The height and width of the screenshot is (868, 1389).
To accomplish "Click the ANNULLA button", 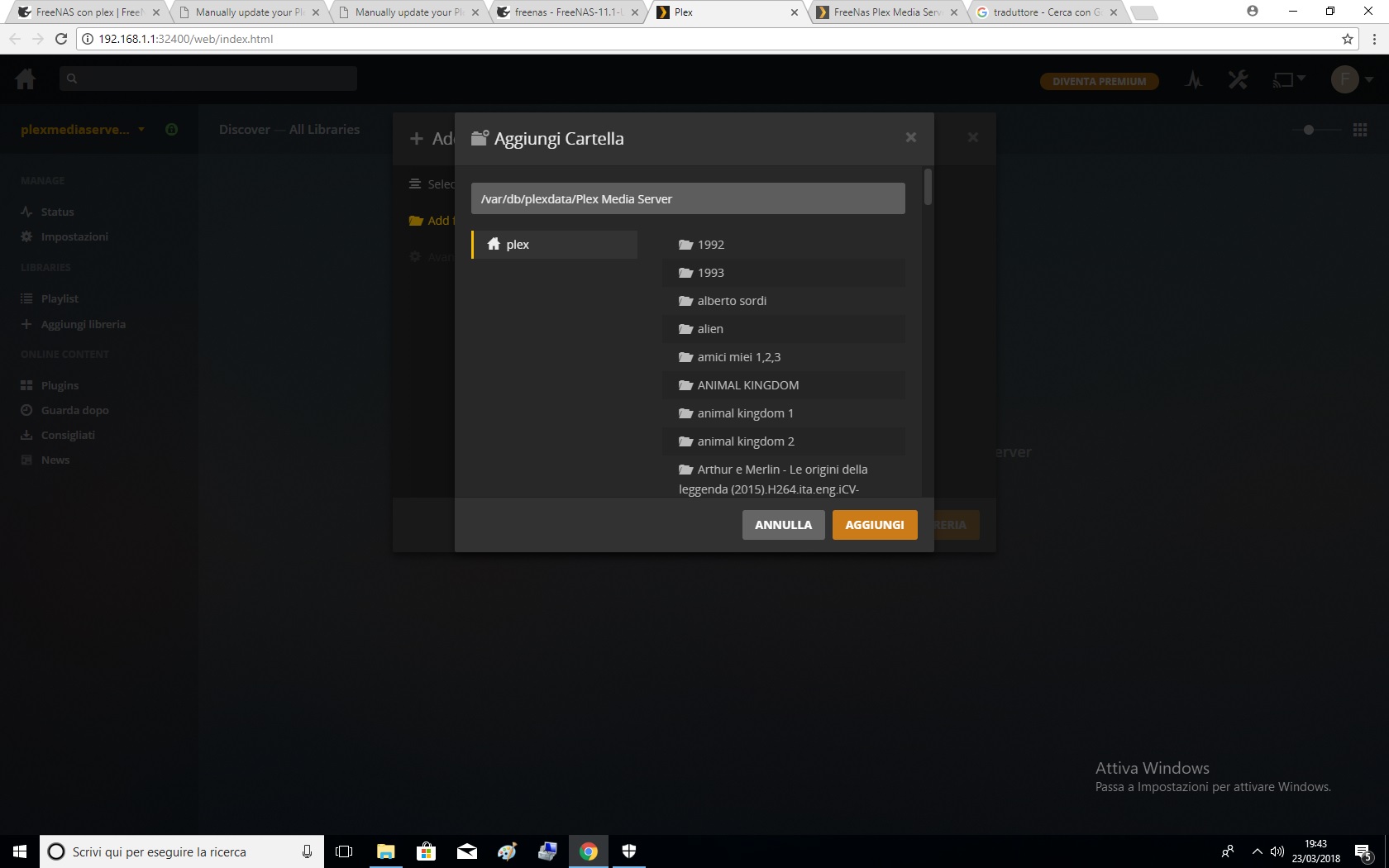I will (783, 525).
